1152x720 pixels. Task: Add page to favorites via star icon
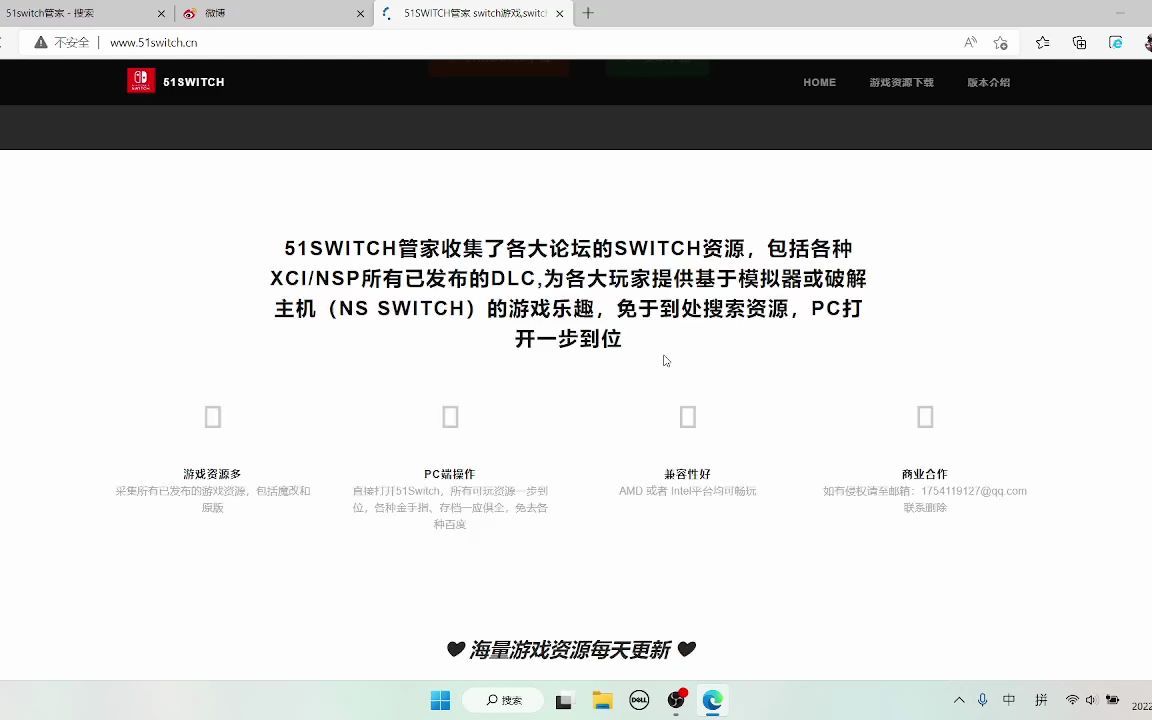point(1000,43)
